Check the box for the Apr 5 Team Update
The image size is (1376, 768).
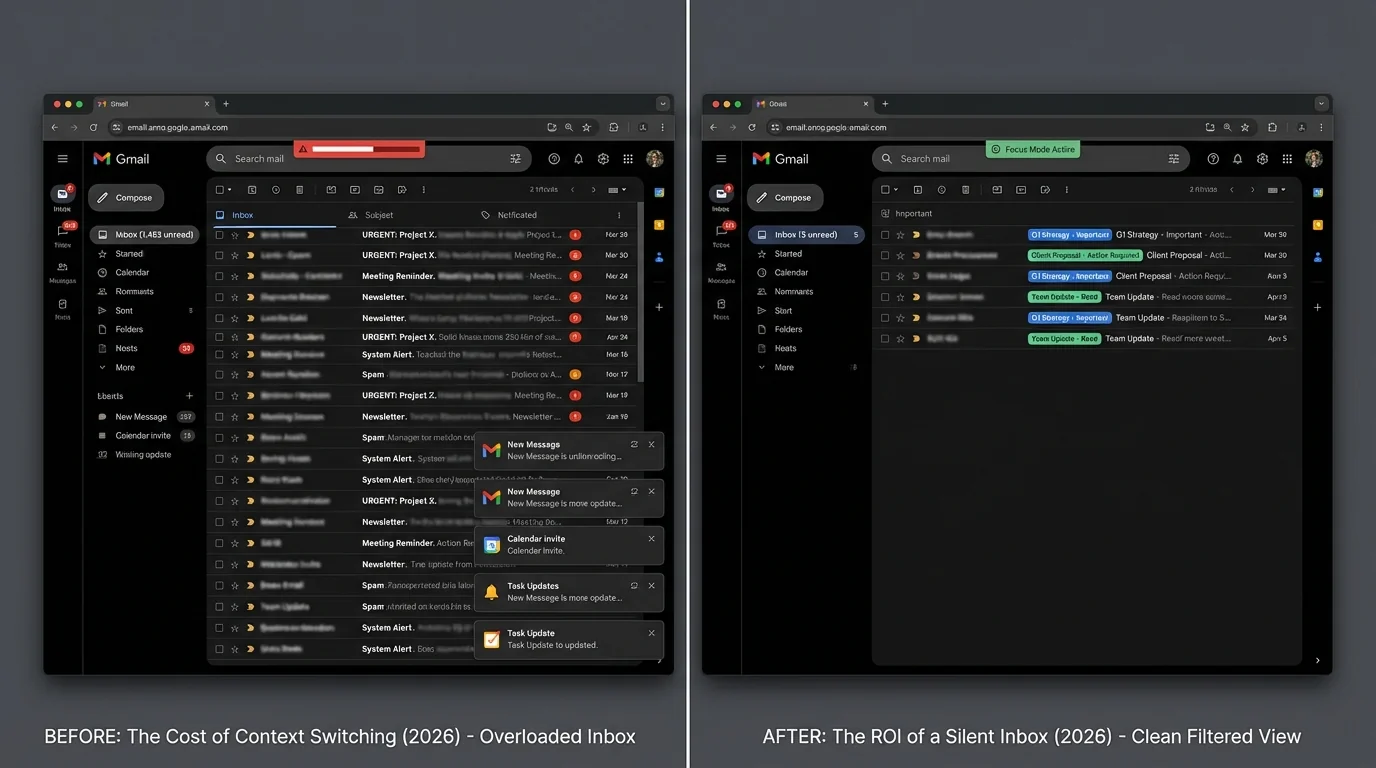pos(885,339)
